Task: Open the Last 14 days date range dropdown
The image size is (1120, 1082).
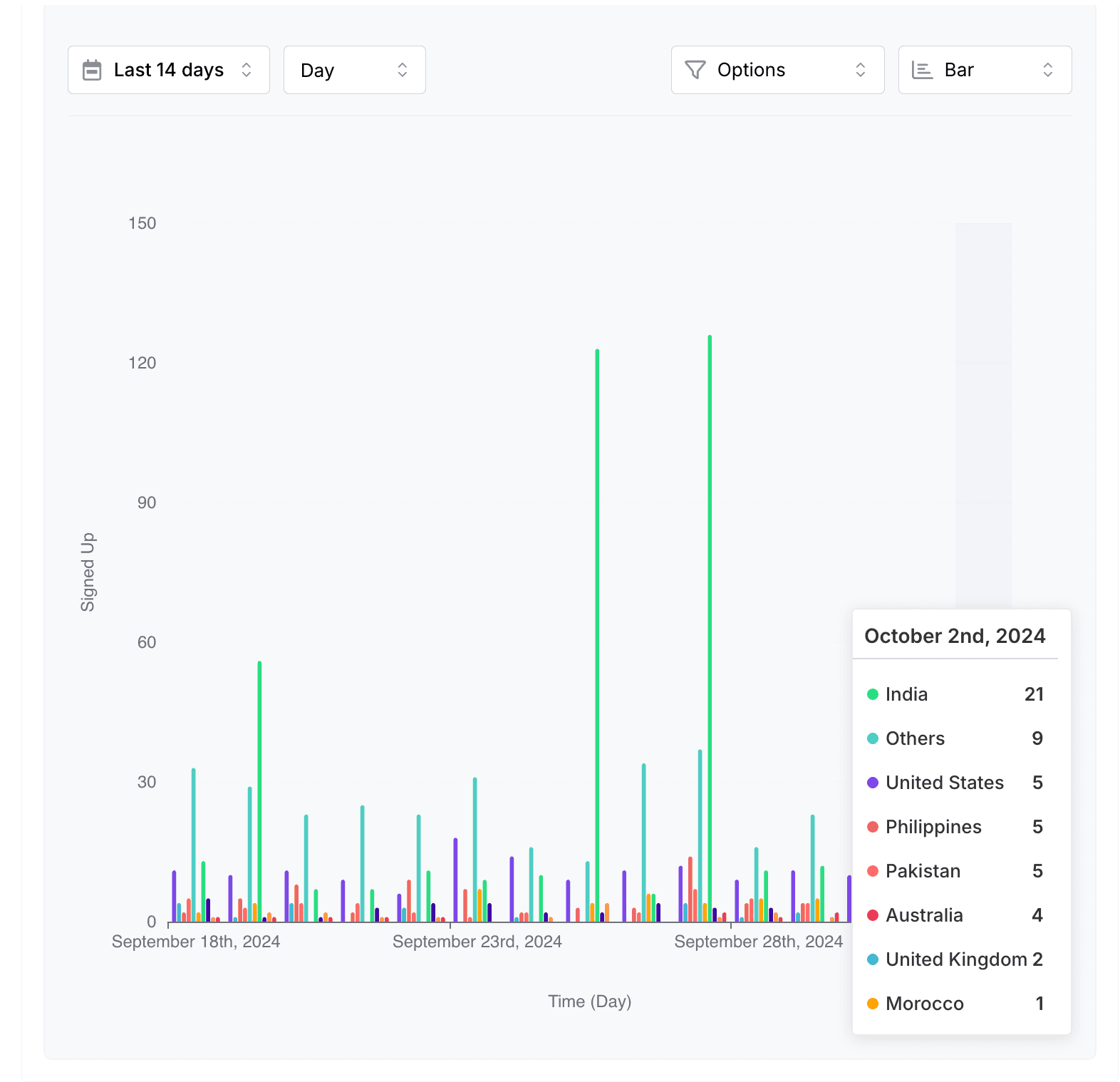Action: click(169, 70)
